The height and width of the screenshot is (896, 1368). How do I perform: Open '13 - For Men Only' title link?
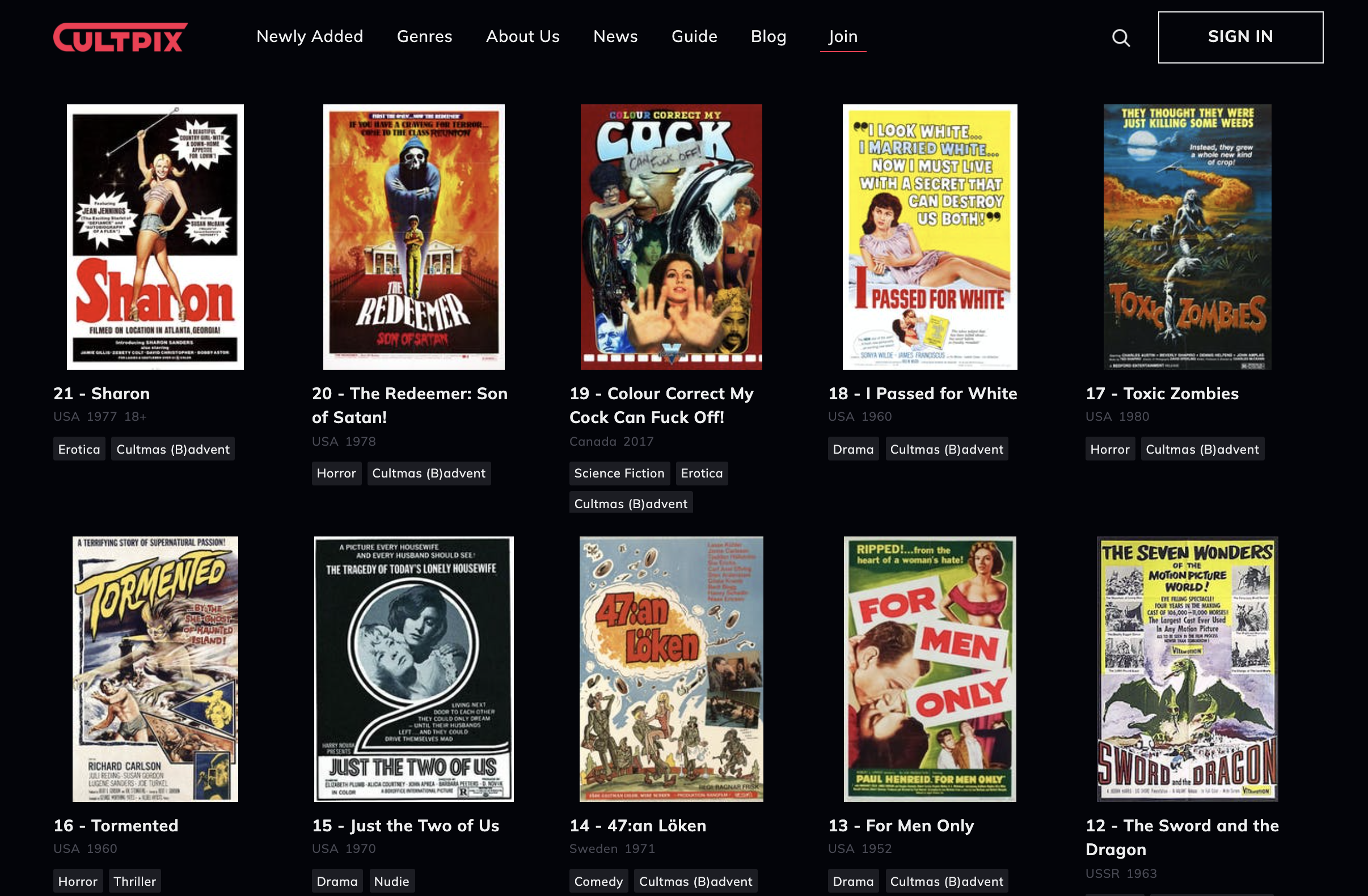(x=901, y=826)
